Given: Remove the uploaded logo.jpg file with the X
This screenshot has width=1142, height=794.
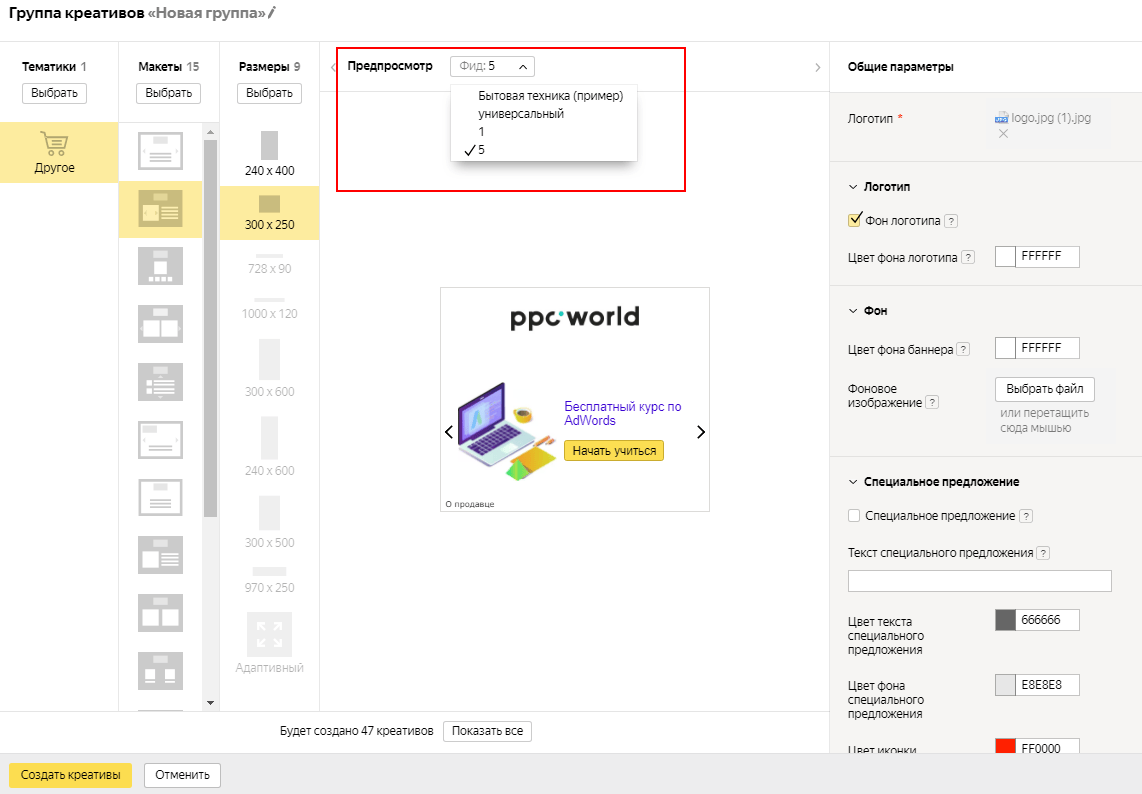Looking at the screenshot, I should (x=1003, y=133).
